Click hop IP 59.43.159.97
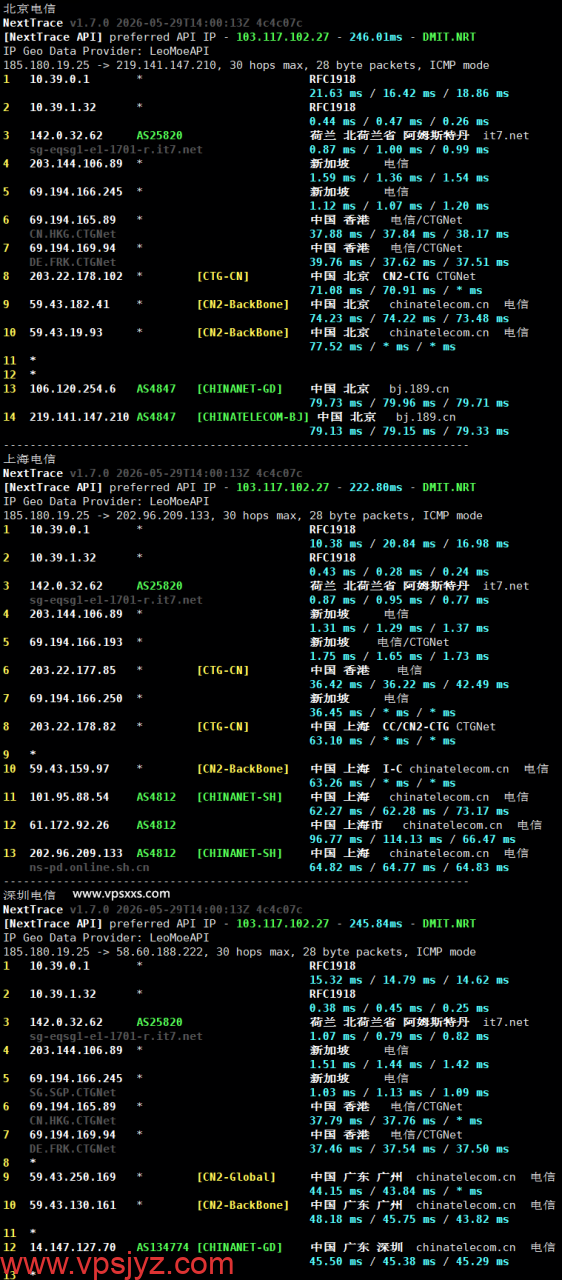Viewport: 562px width, 1280px height. click(x=69, y=769)
